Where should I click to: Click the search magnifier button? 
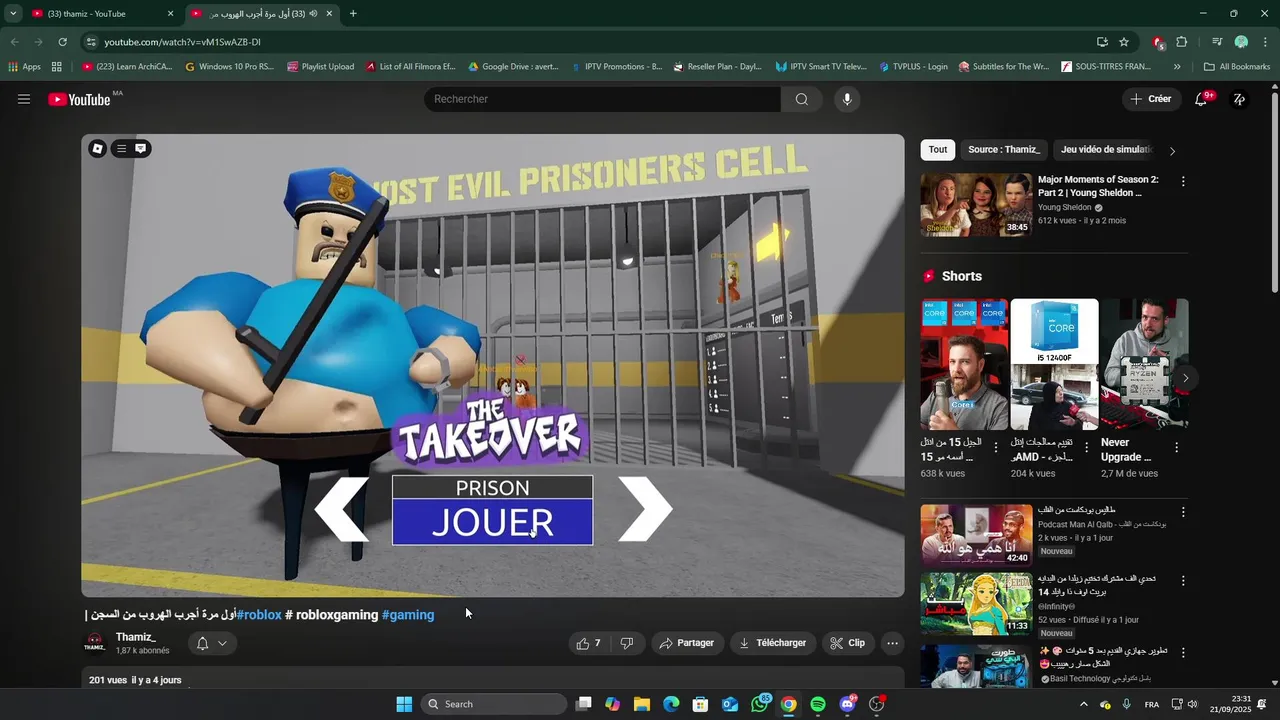[x=802, y=99]
